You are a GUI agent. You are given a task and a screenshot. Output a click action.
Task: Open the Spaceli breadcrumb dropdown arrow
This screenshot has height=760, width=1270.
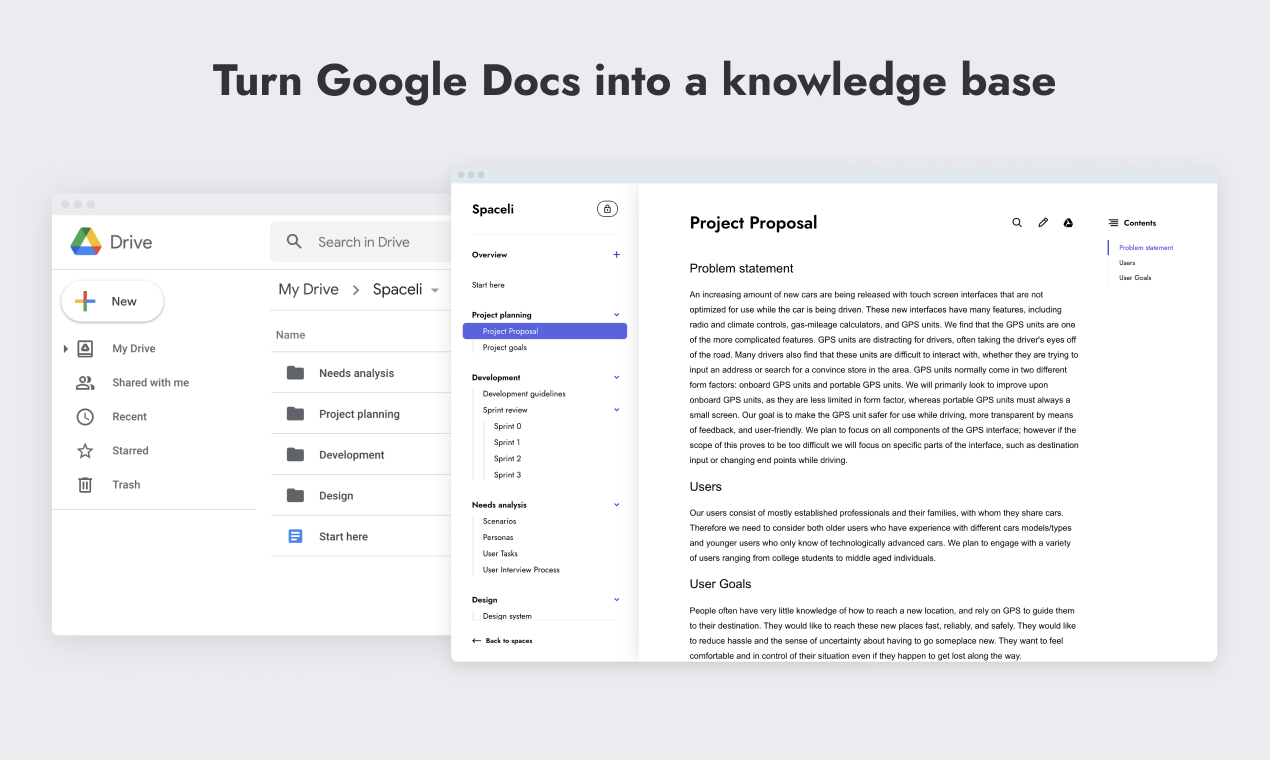click(437, 289)
